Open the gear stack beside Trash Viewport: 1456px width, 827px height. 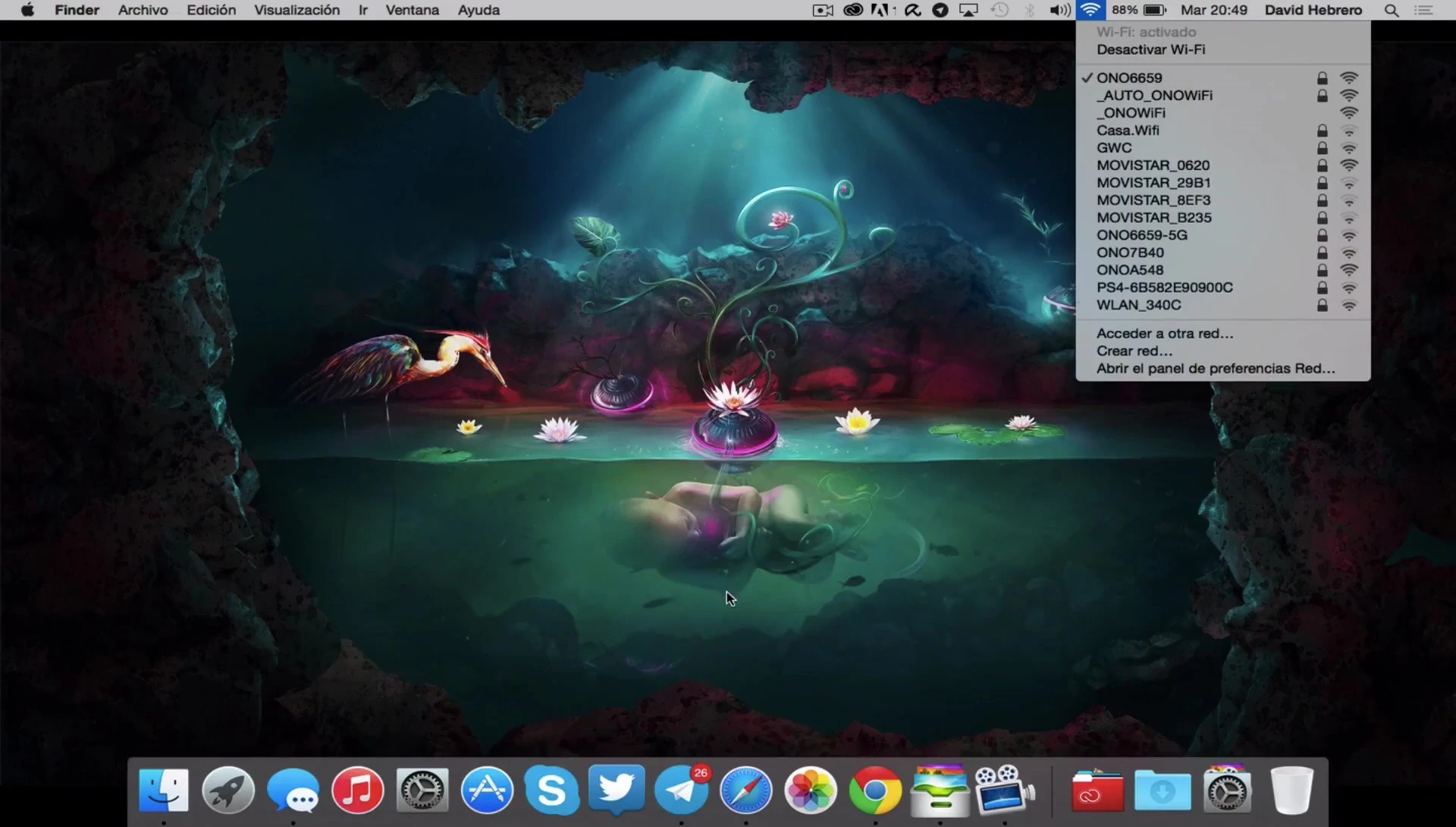pyautogui.click(x=1227, y=790)
